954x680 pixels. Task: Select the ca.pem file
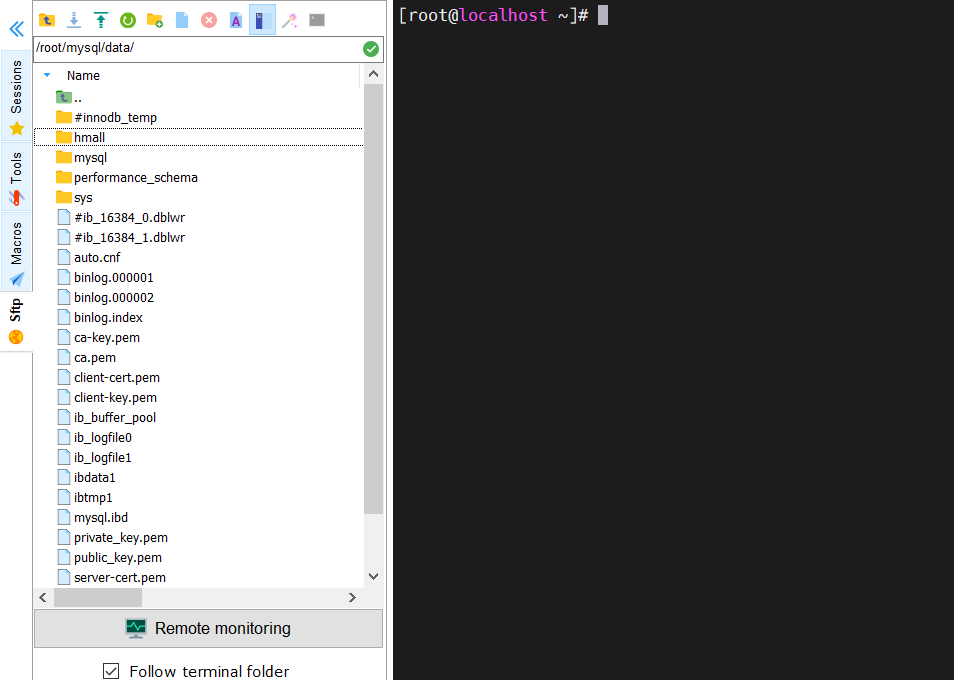click(86, 358)
